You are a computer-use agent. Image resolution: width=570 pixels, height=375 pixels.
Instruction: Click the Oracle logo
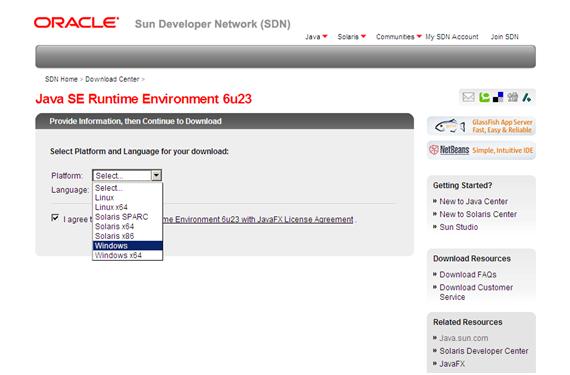coord(76,23)
